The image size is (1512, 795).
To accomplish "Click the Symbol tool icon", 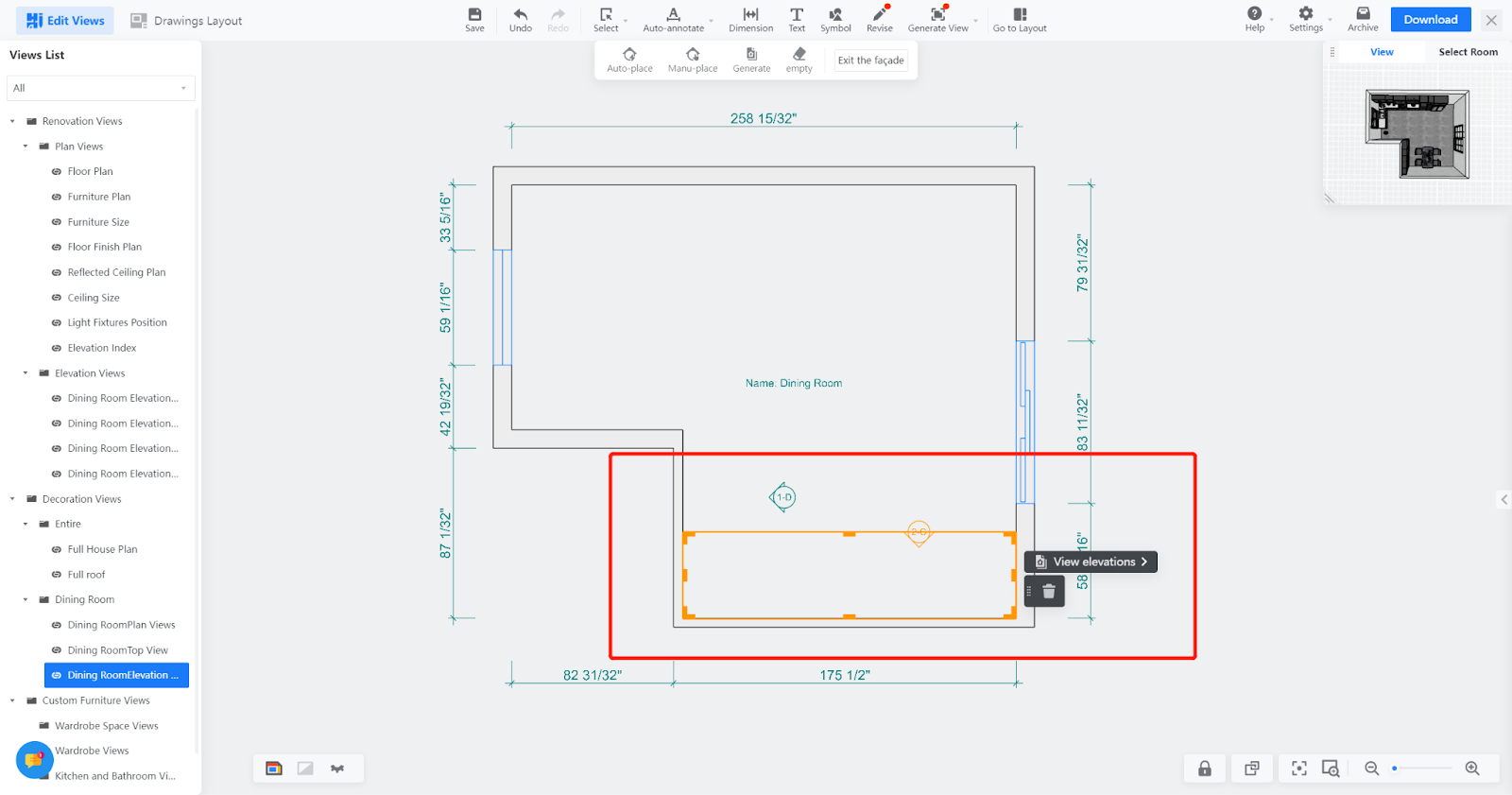I will pos(835,20).
